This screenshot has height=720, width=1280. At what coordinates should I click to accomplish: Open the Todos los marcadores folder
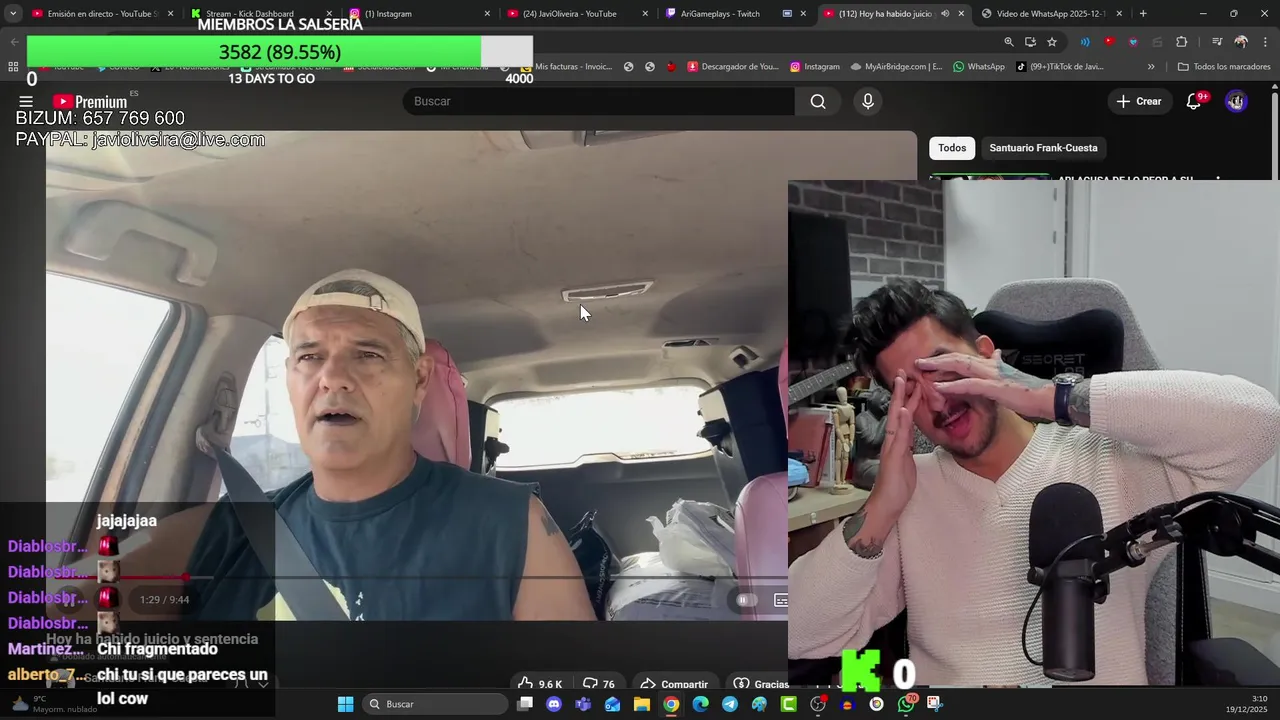tap(1224, 67)
